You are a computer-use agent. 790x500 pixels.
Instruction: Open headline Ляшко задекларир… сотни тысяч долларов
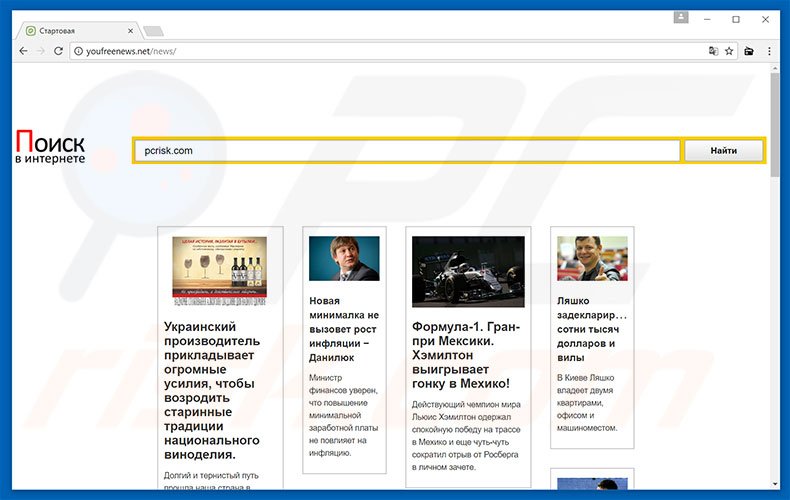click(592, 329)
